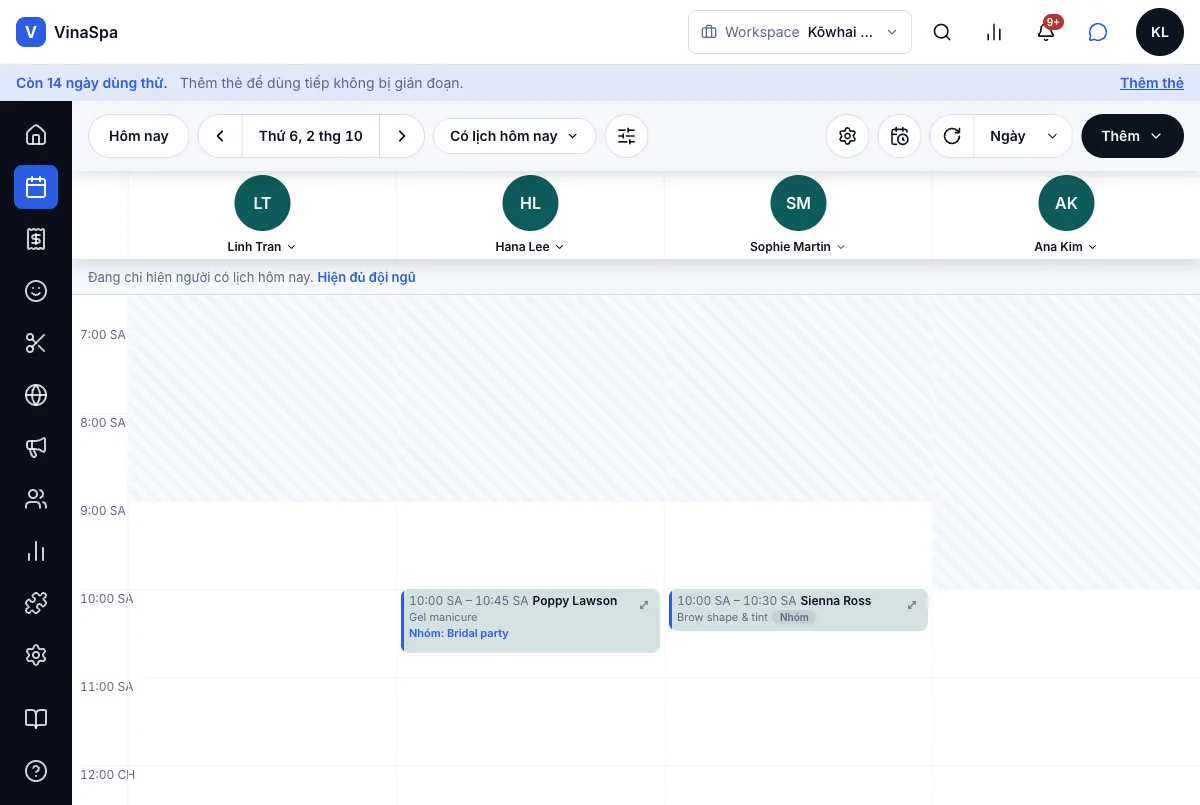Open the calendar clock icon in toolbar

pos(900,136)
